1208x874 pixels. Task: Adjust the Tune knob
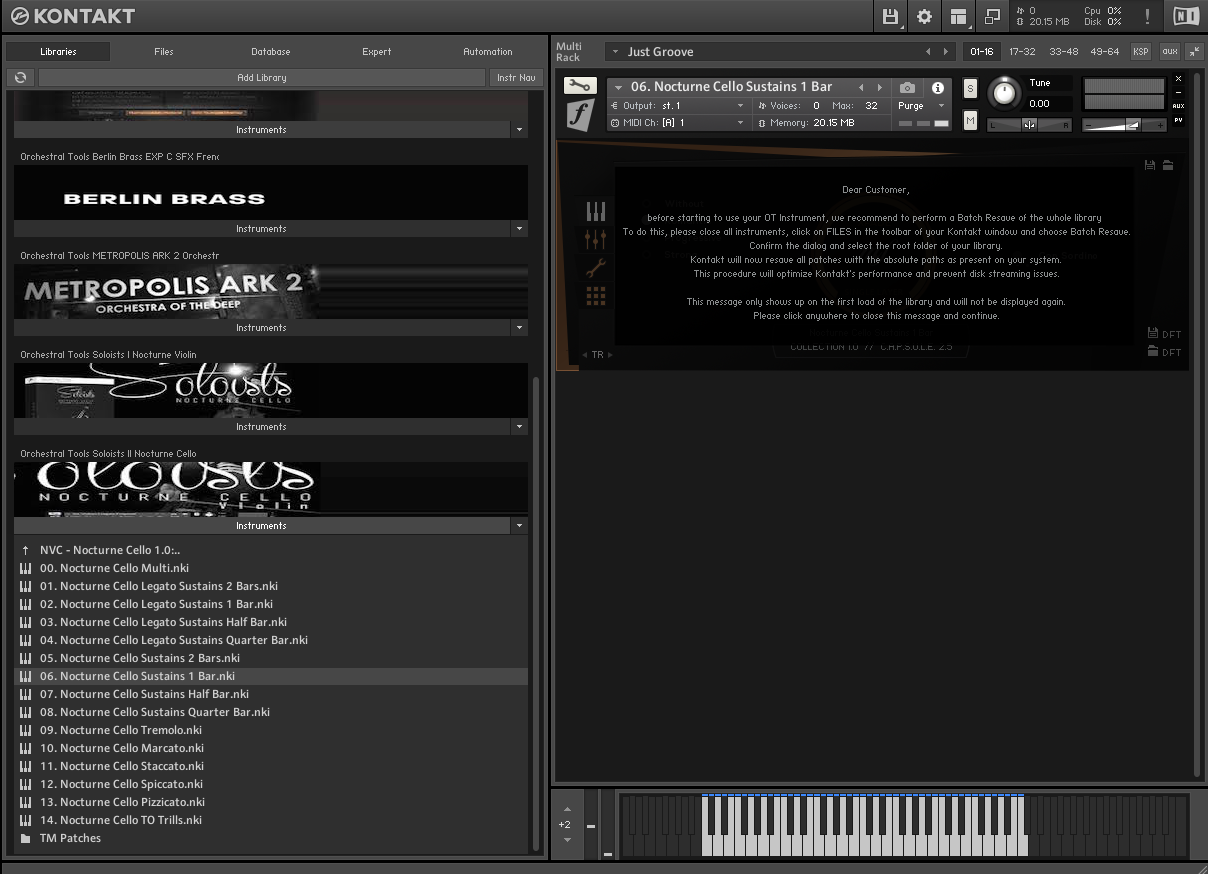1004,93
